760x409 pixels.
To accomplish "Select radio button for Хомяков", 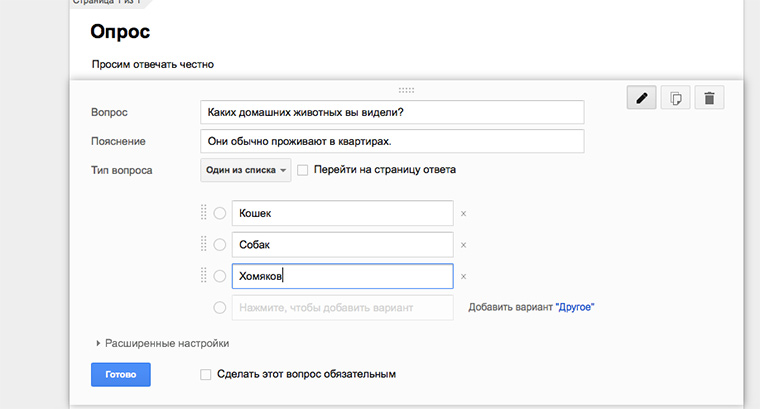I will point(220,276).
